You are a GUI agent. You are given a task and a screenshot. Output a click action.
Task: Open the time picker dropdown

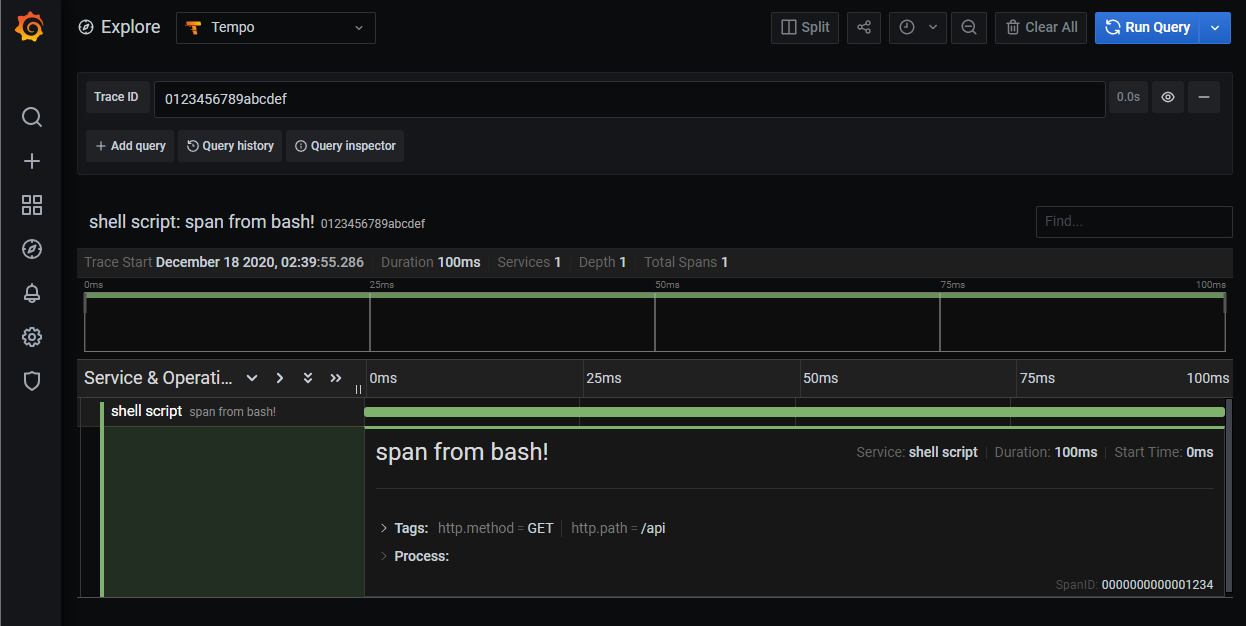(918, 28)
